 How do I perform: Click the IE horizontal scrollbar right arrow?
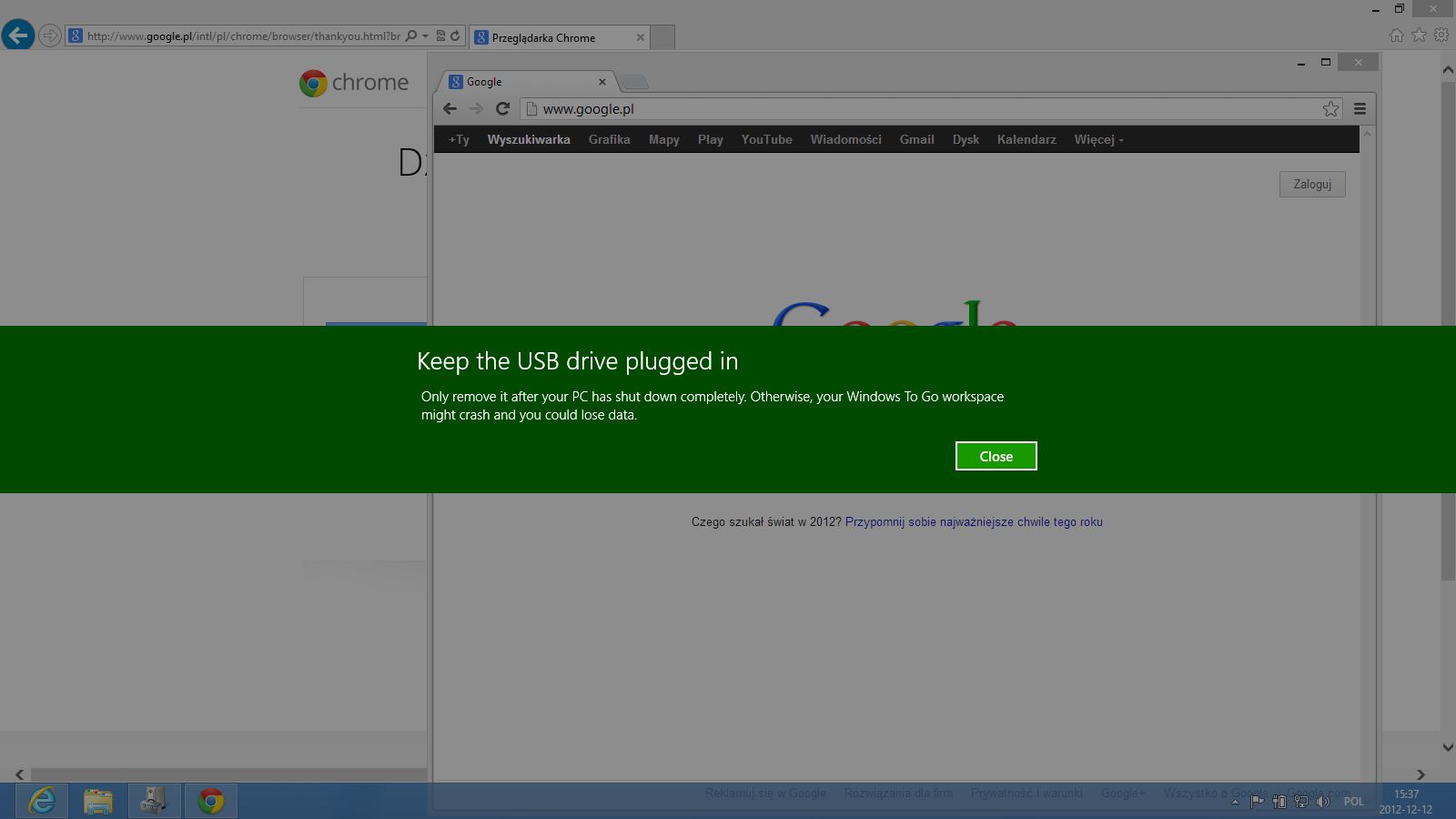tap(1421, 774)
